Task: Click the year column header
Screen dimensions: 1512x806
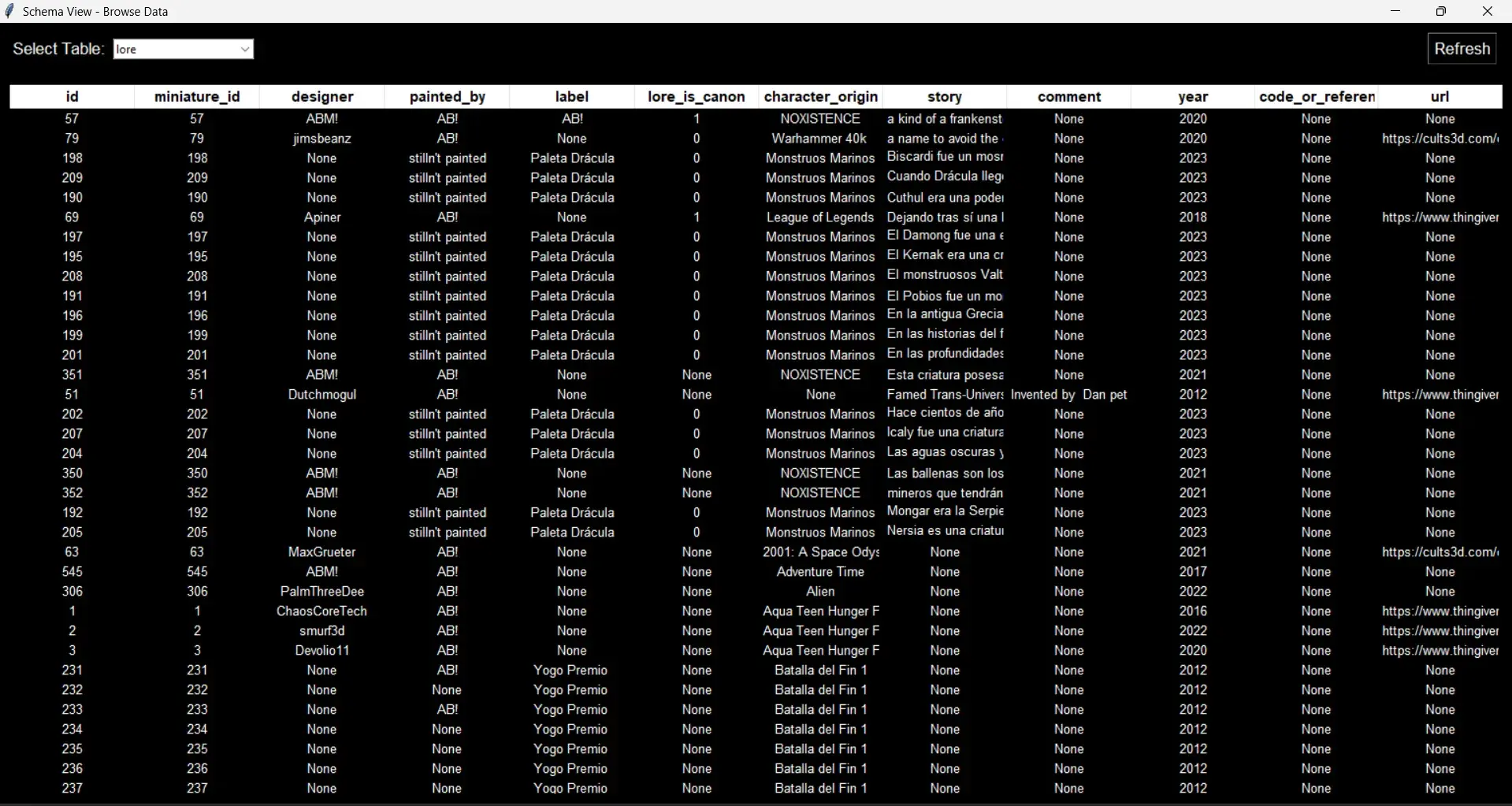Action: (1193, 97)
